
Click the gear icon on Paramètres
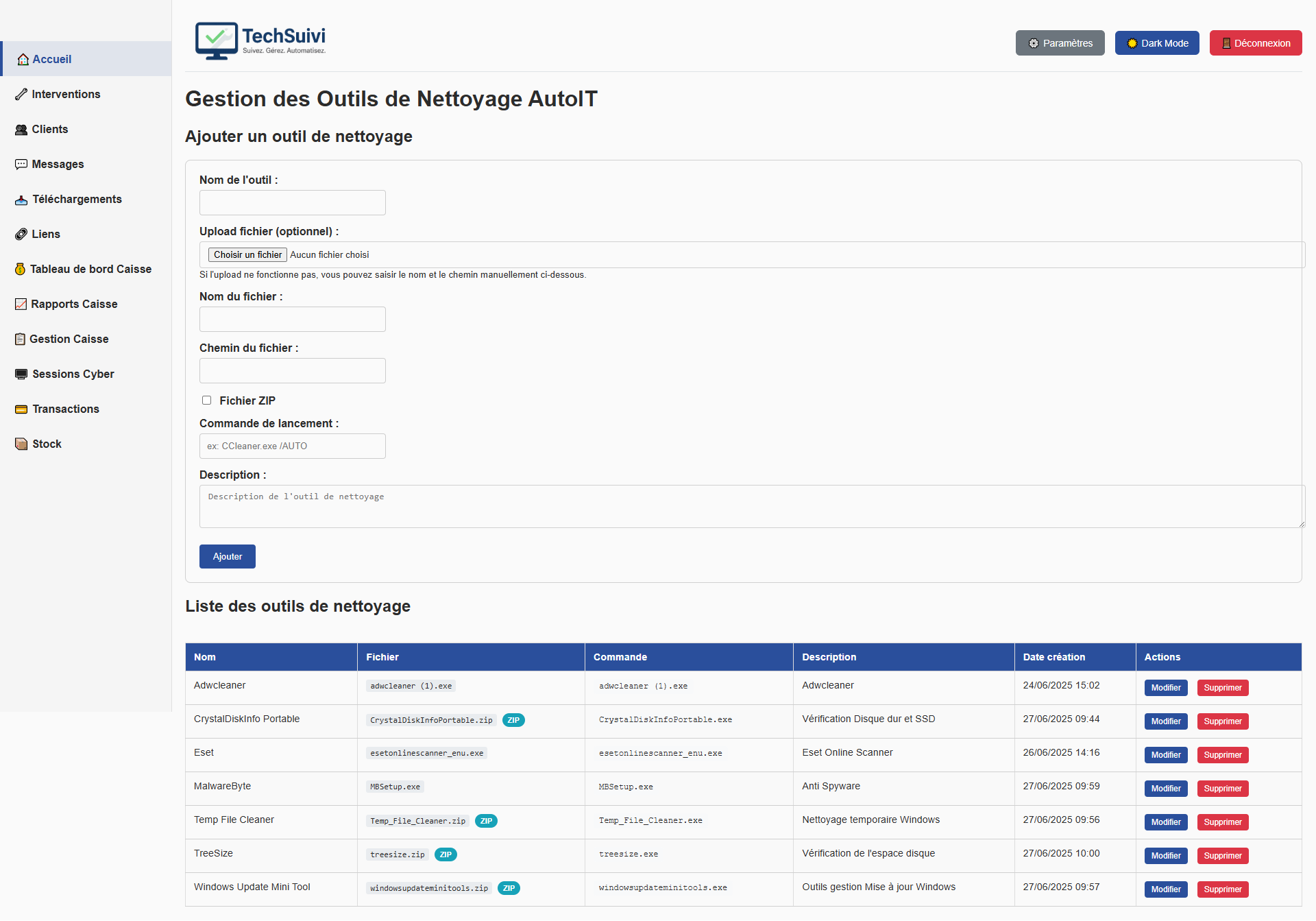[1035, 43]
